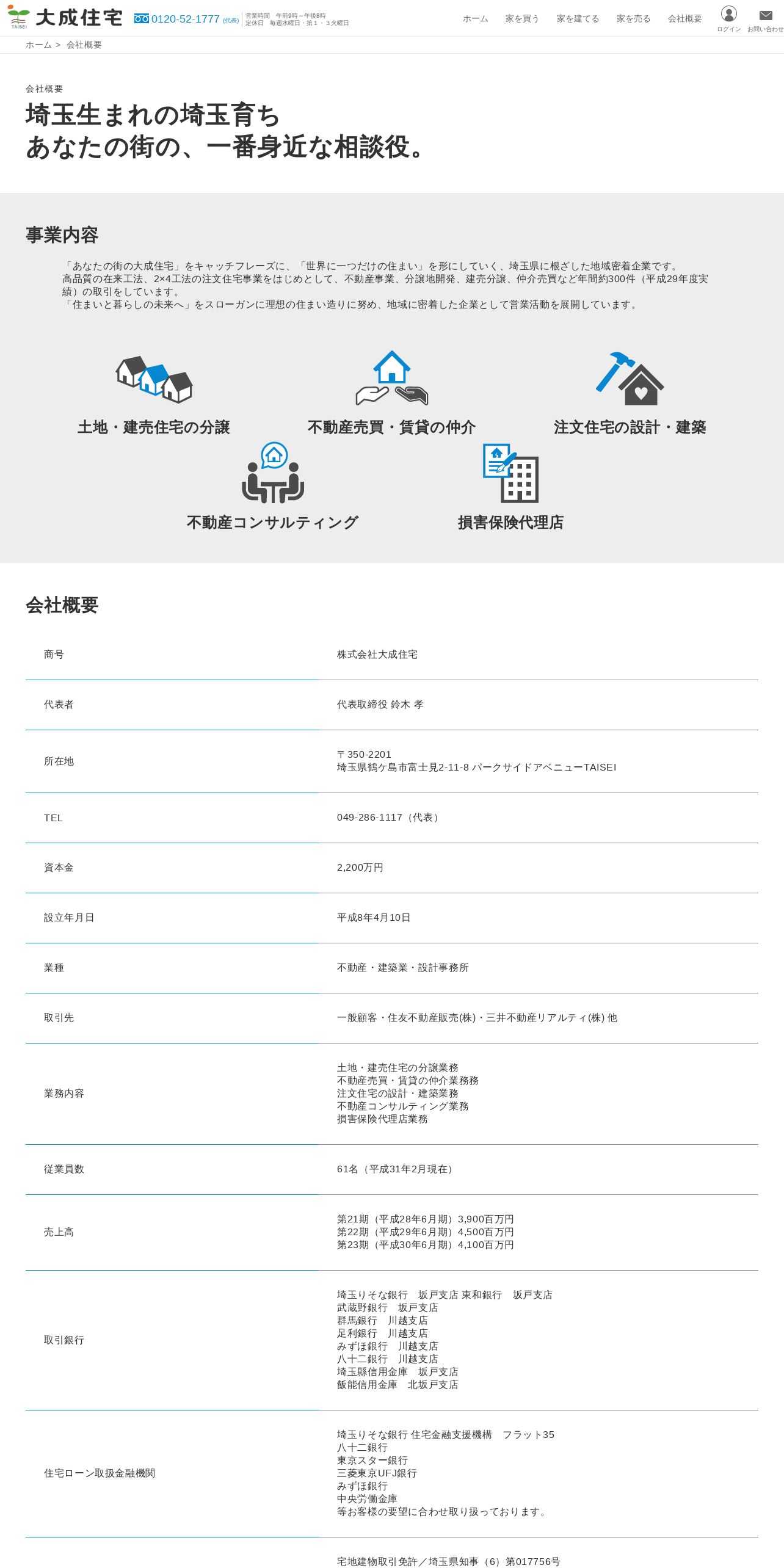Select the 武蔵野銀行 坂戸支店 line

point(388,1308)
